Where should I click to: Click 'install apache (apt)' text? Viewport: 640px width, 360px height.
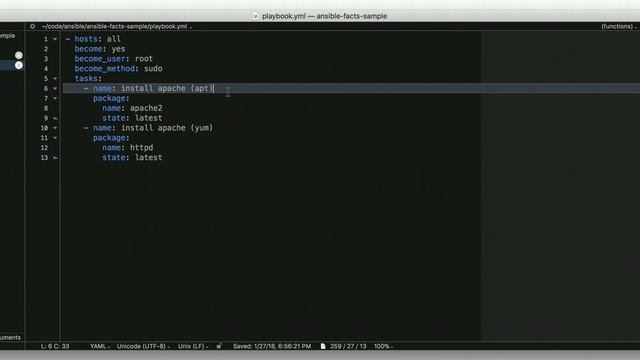click(x=167, y=89)
